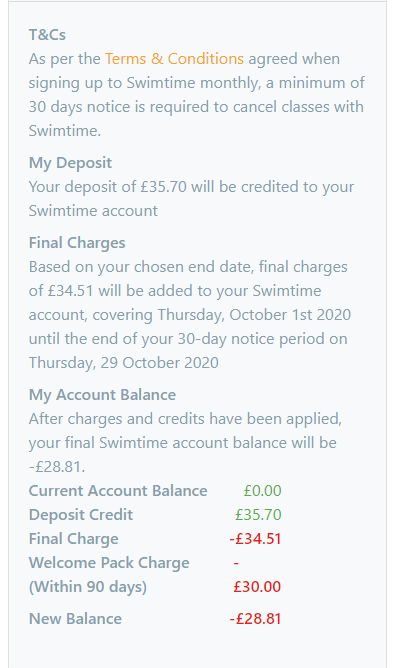The width and height of the screenshot is (397, 668).
Task: Click the Thursday, October 1st 2020 text
Action: click(x=254, y=315)
